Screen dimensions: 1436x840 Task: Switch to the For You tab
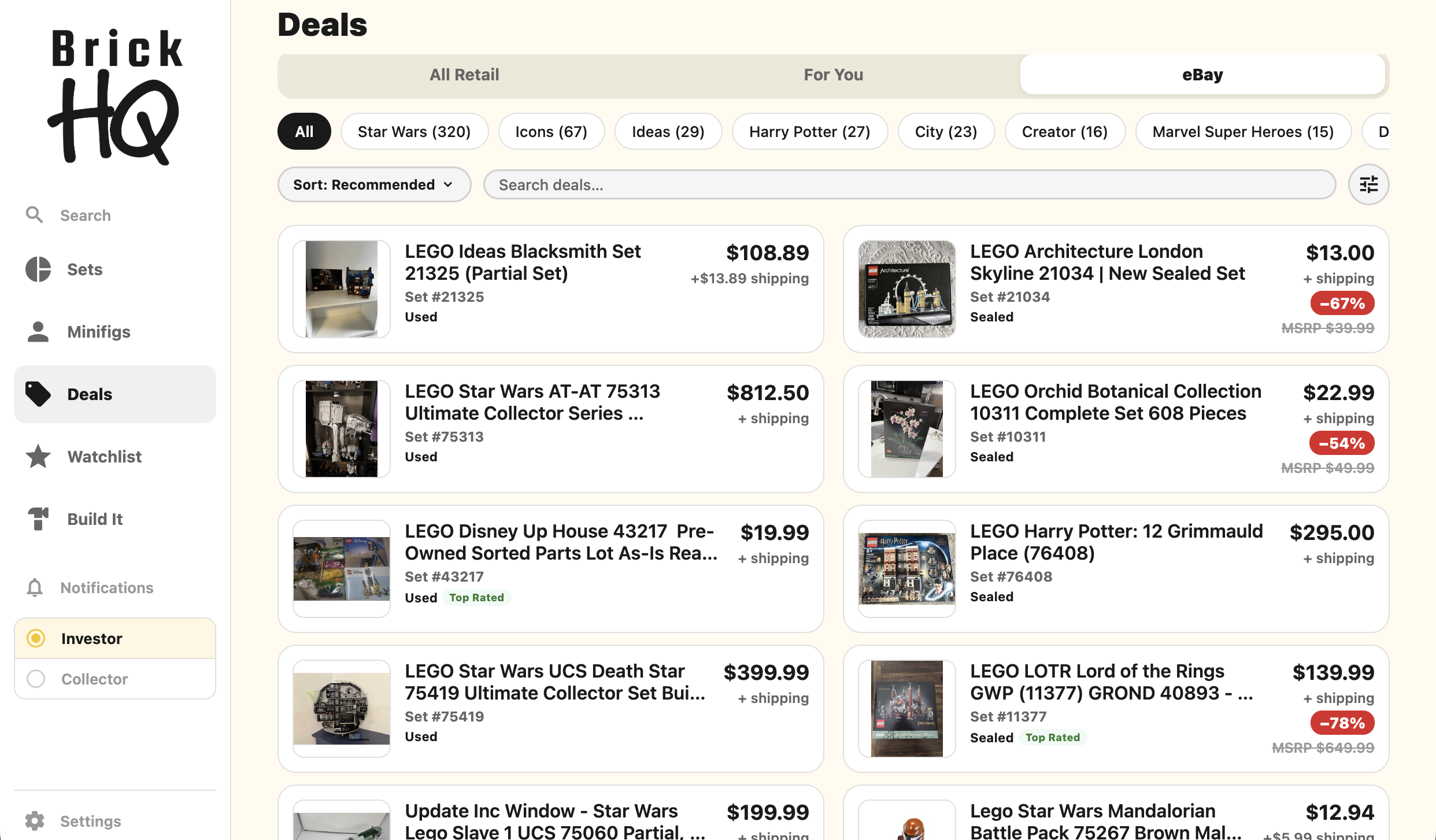[833, 75]
